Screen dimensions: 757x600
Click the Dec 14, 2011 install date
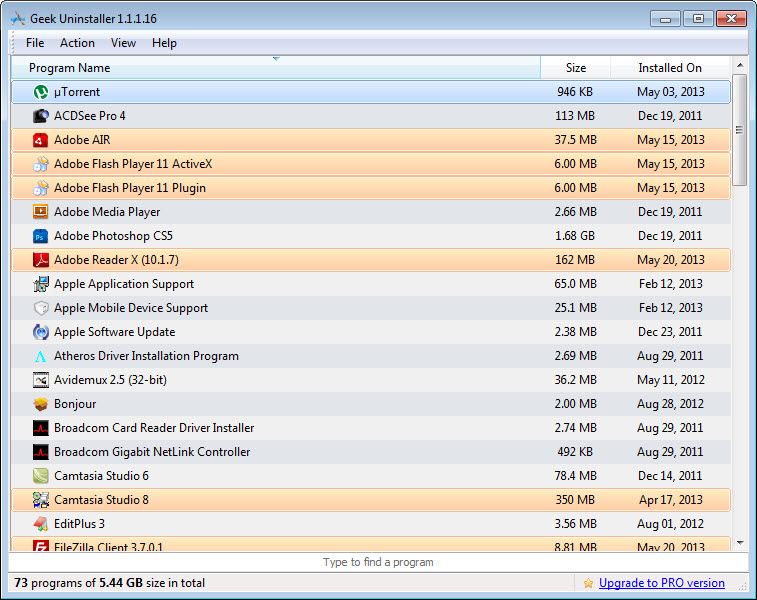click(x=670, y=476)
